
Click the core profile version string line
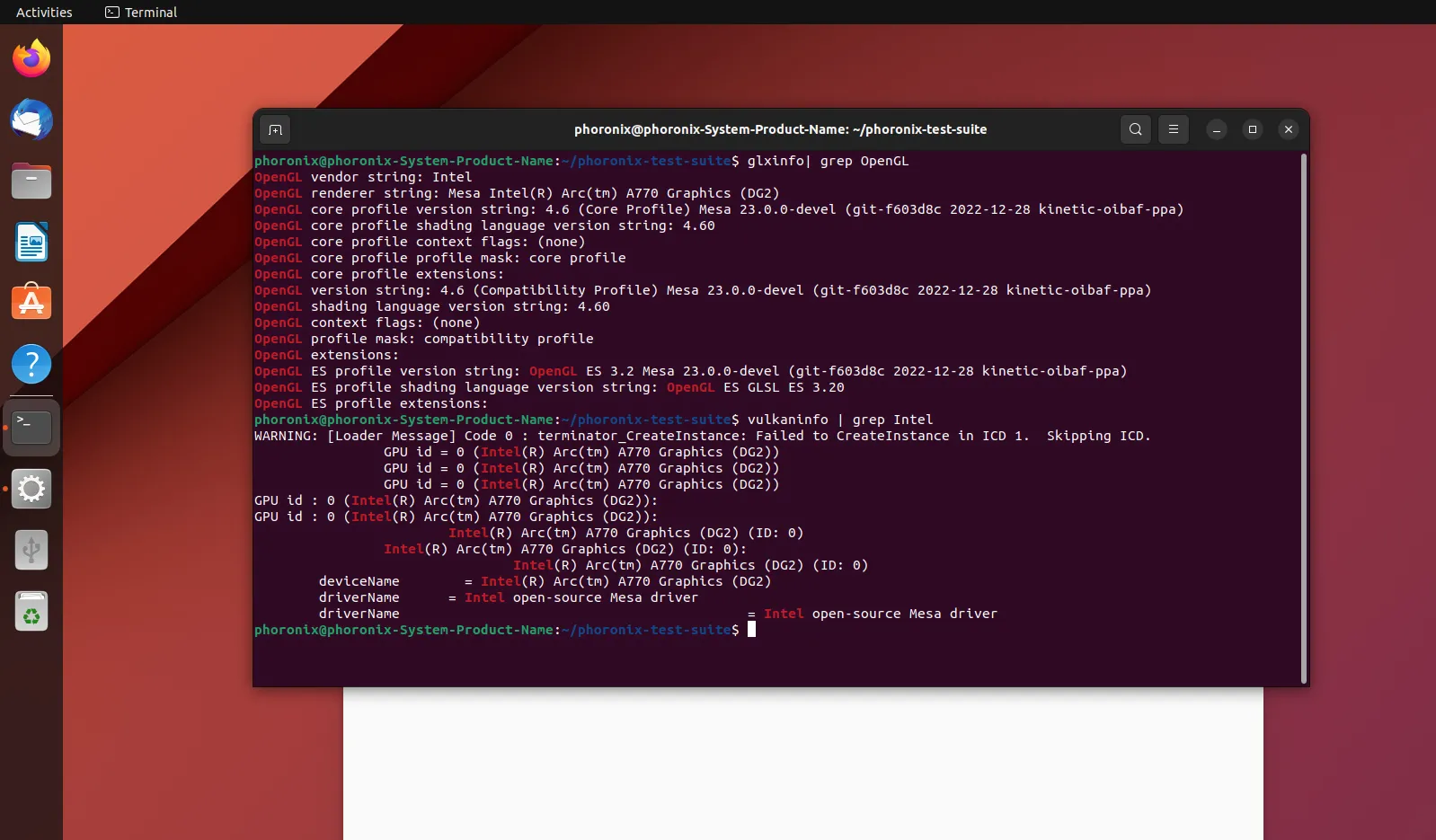719,209
